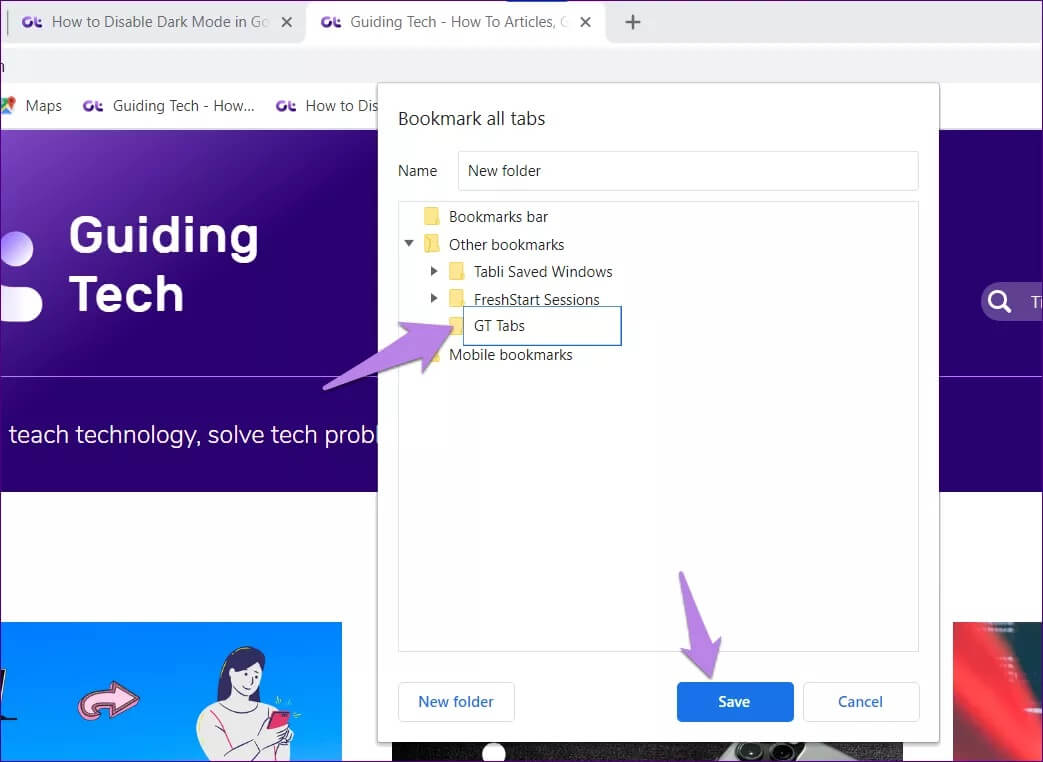Click the Bookmarks bar folder icon
Image resolution: width=1043 pixels, height=762 pixels.
pos(432,216)
